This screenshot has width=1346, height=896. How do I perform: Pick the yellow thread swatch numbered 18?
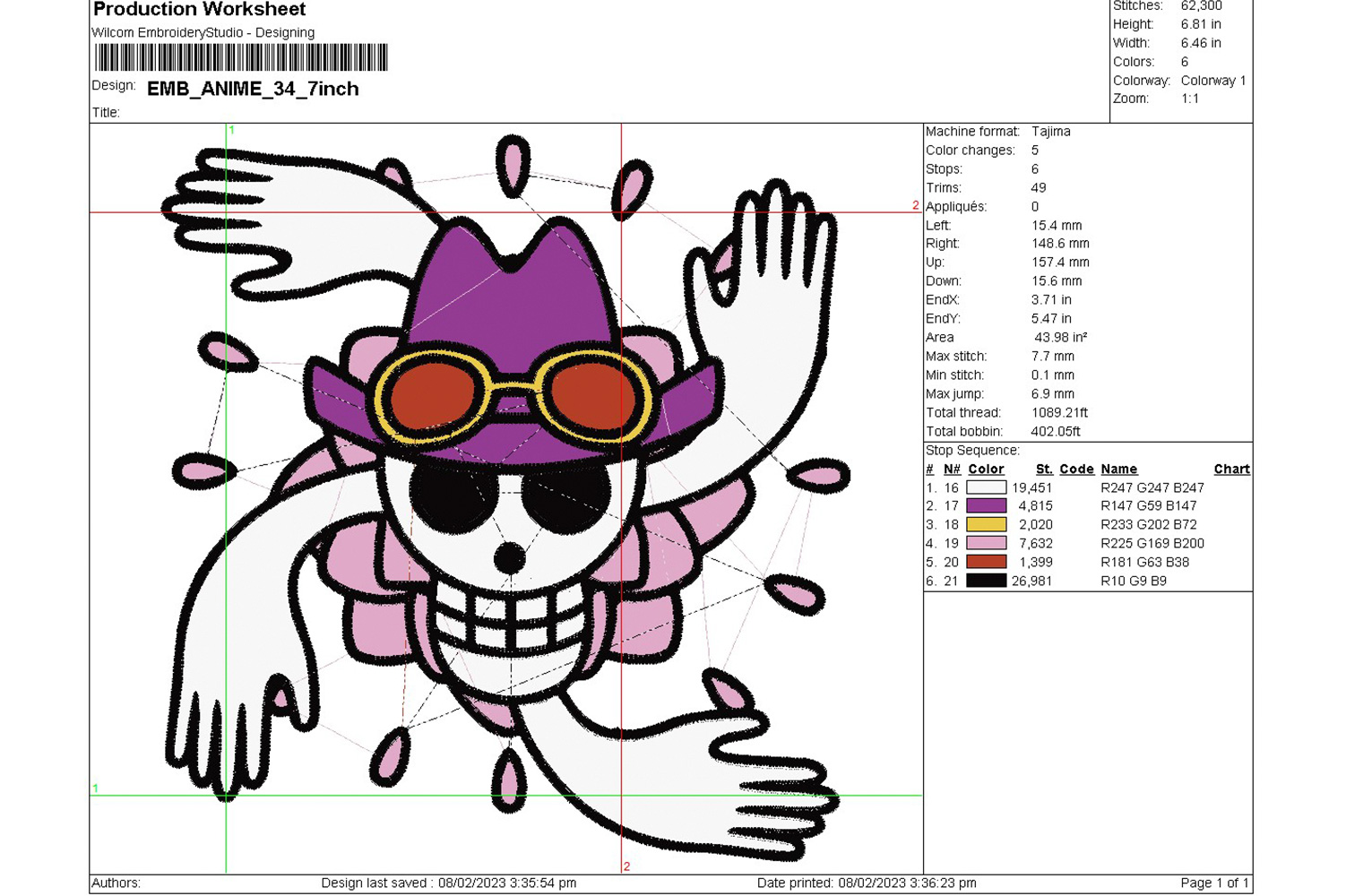[986, 525]
